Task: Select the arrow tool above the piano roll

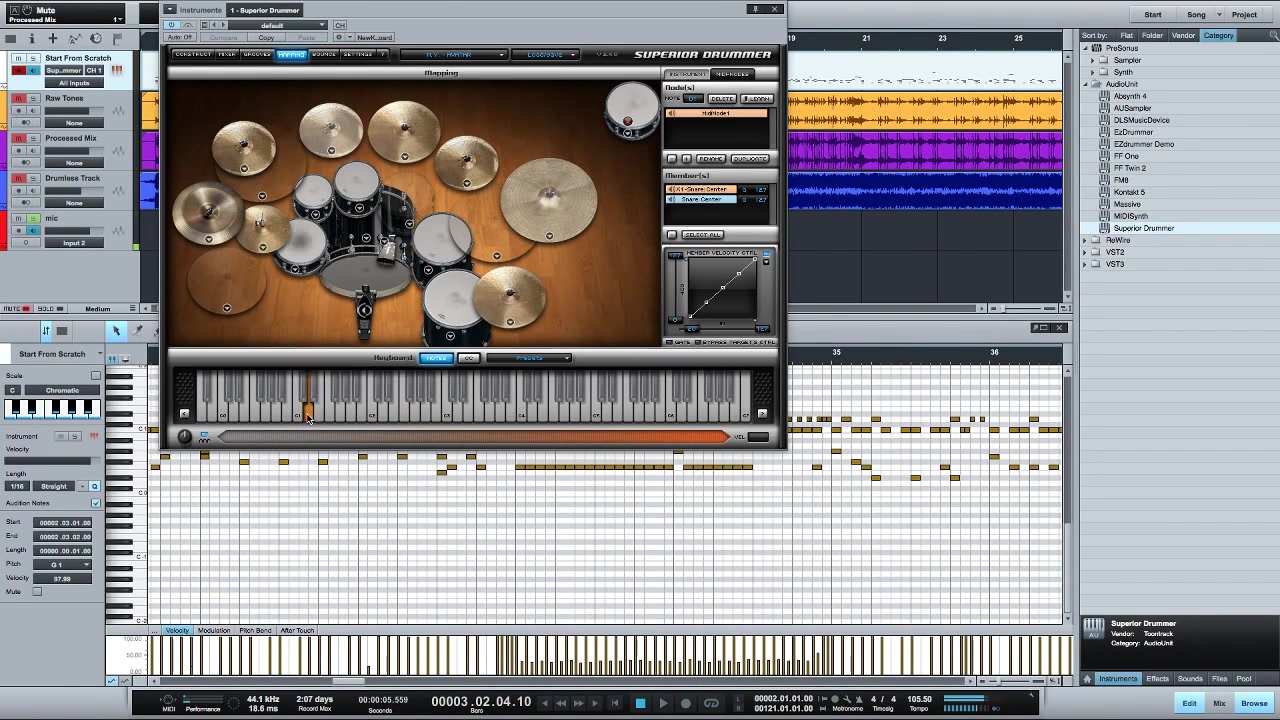Action: click(x=117, y=330)
